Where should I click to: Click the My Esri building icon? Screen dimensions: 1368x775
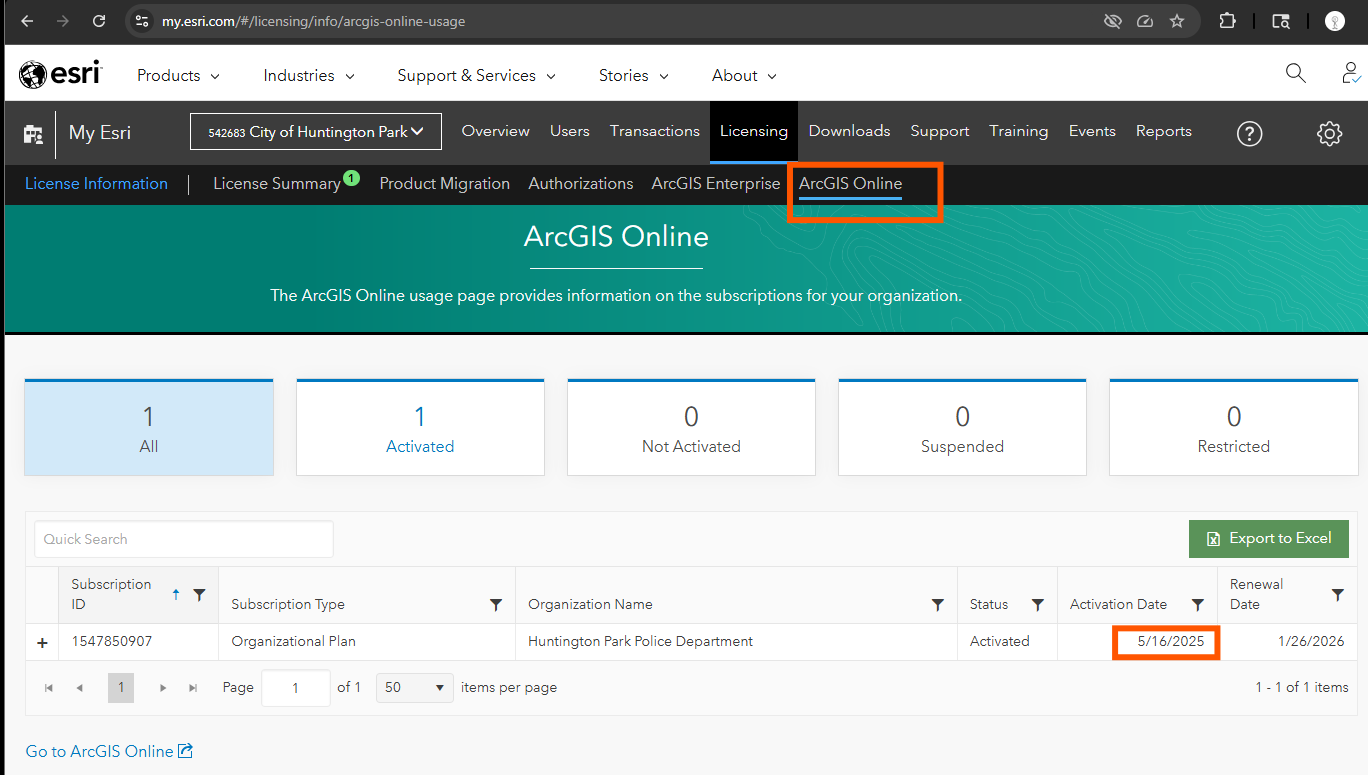click(33, 133)
